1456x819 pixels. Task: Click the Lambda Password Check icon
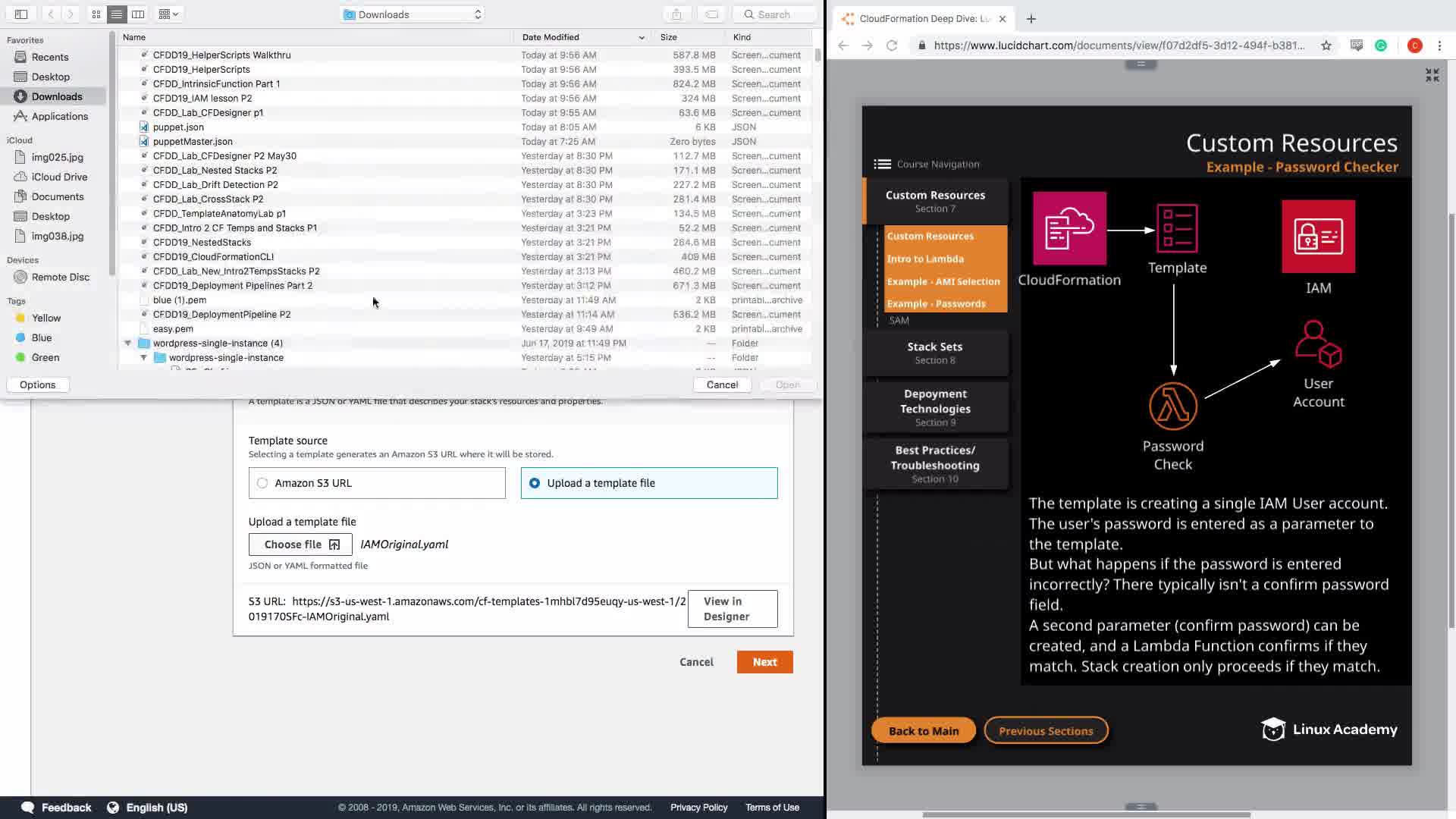1172,406
